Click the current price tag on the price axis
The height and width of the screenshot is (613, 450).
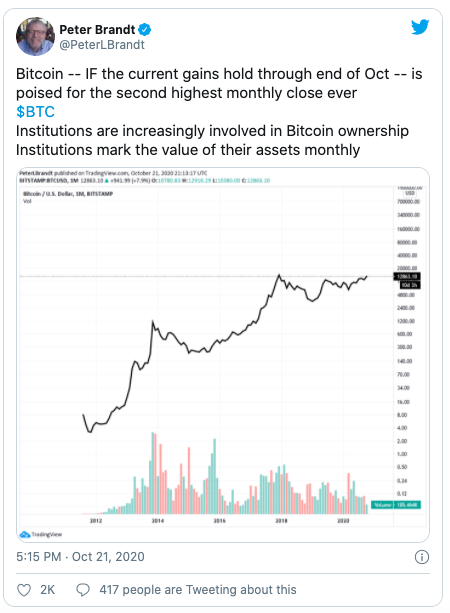(x=408, y=276)
